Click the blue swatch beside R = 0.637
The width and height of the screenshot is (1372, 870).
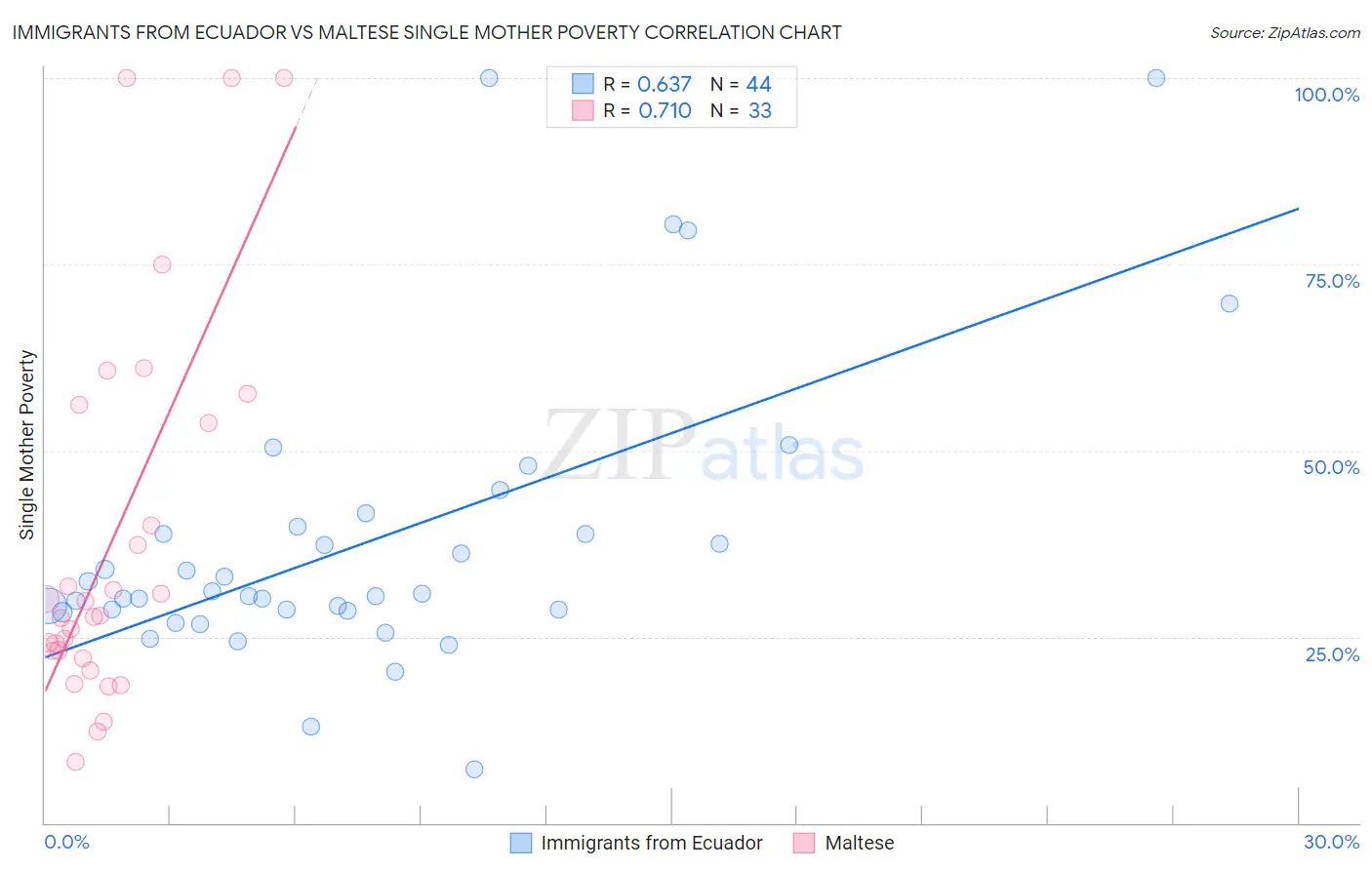[x=583, y=84]
